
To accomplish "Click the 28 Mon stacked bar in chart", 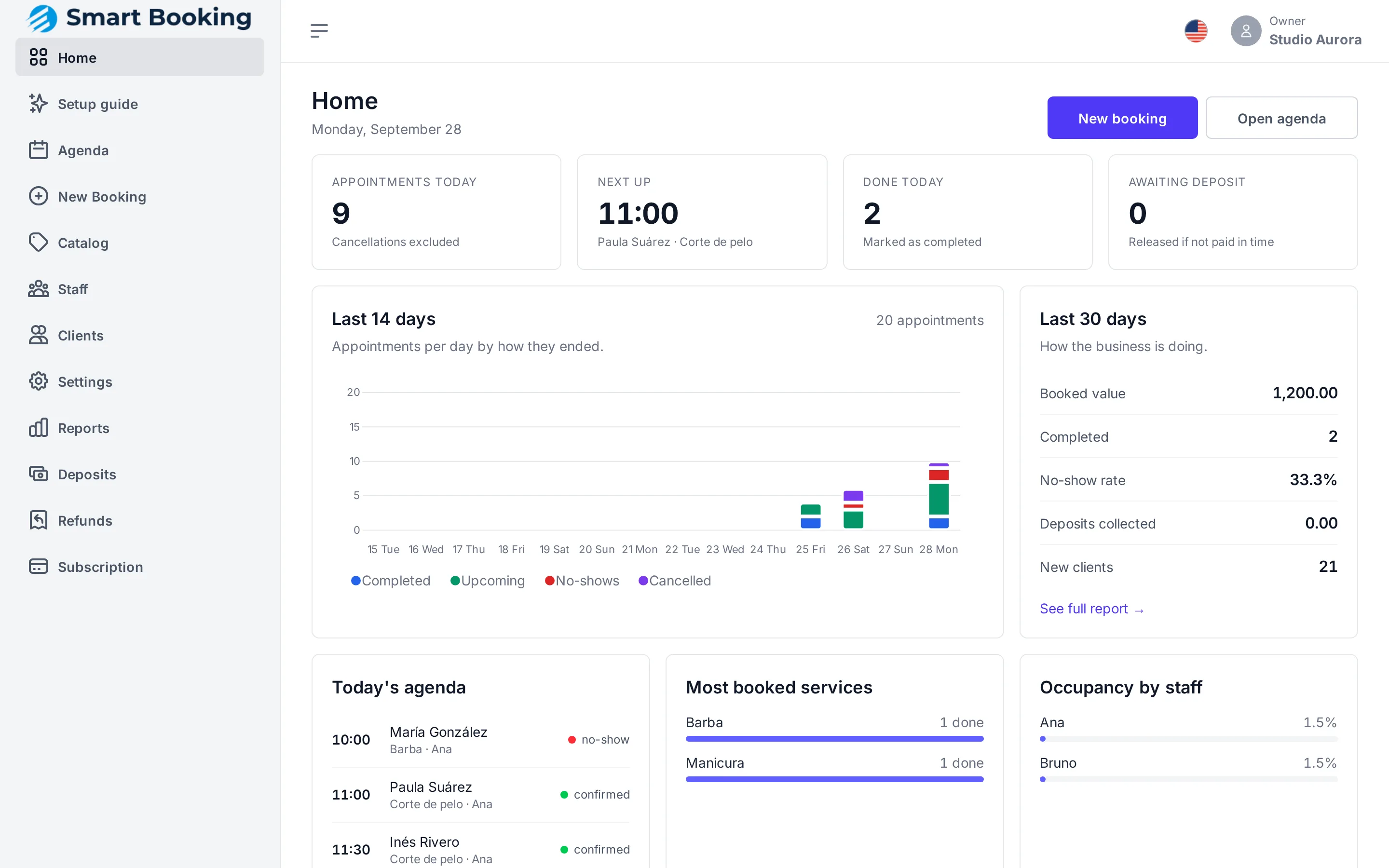I will coord(939,496).
